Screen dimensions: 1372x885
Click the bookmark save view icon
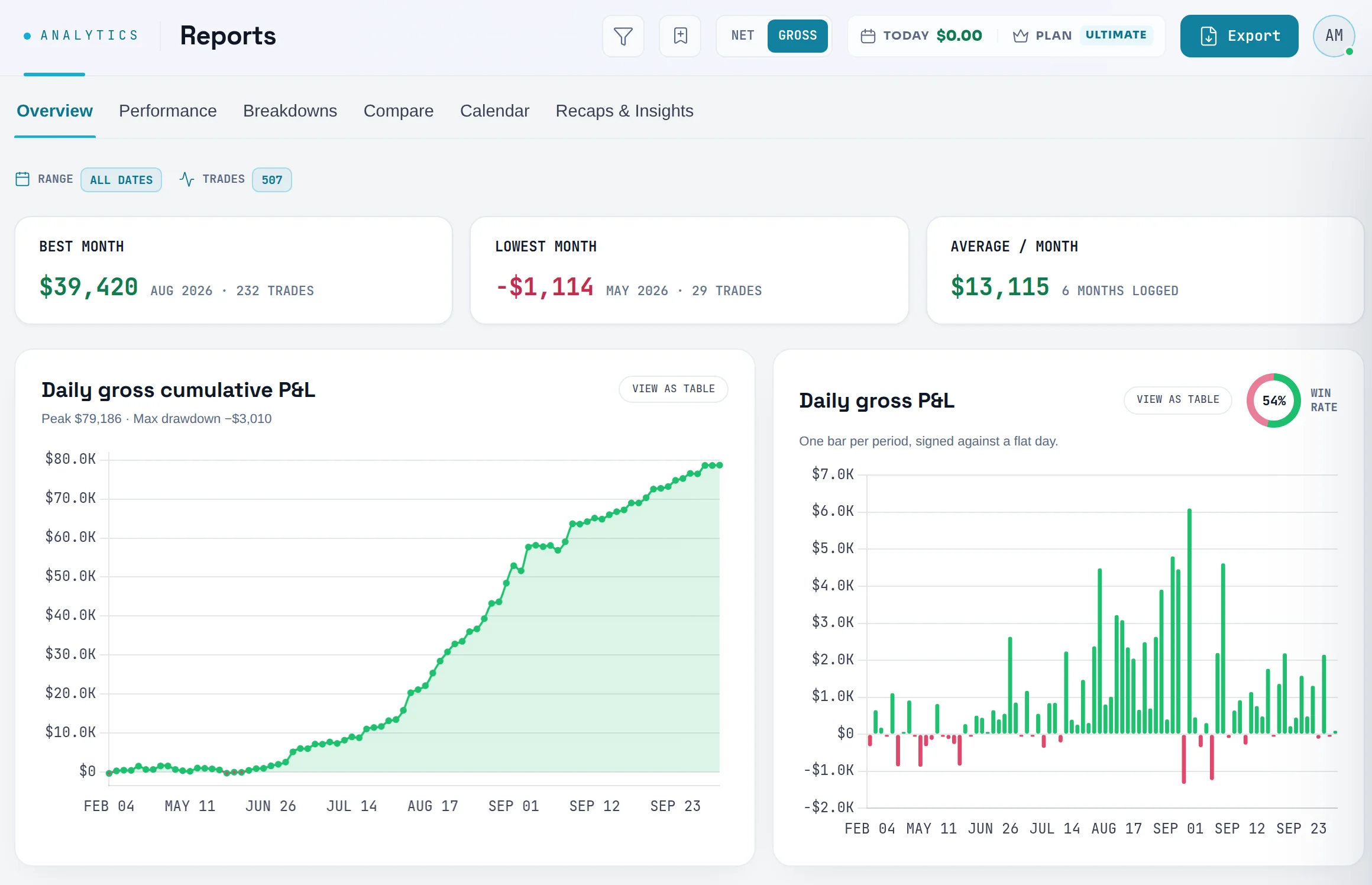(680, 36)
